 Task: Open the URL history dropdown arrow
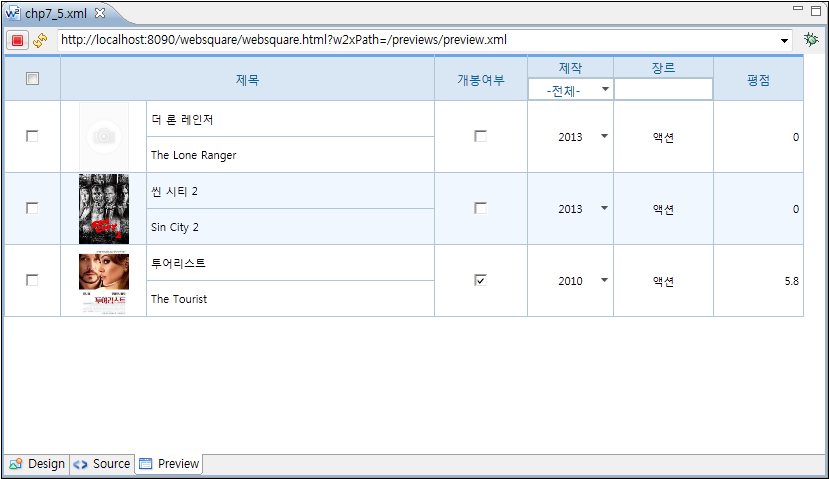coord(785,40)
